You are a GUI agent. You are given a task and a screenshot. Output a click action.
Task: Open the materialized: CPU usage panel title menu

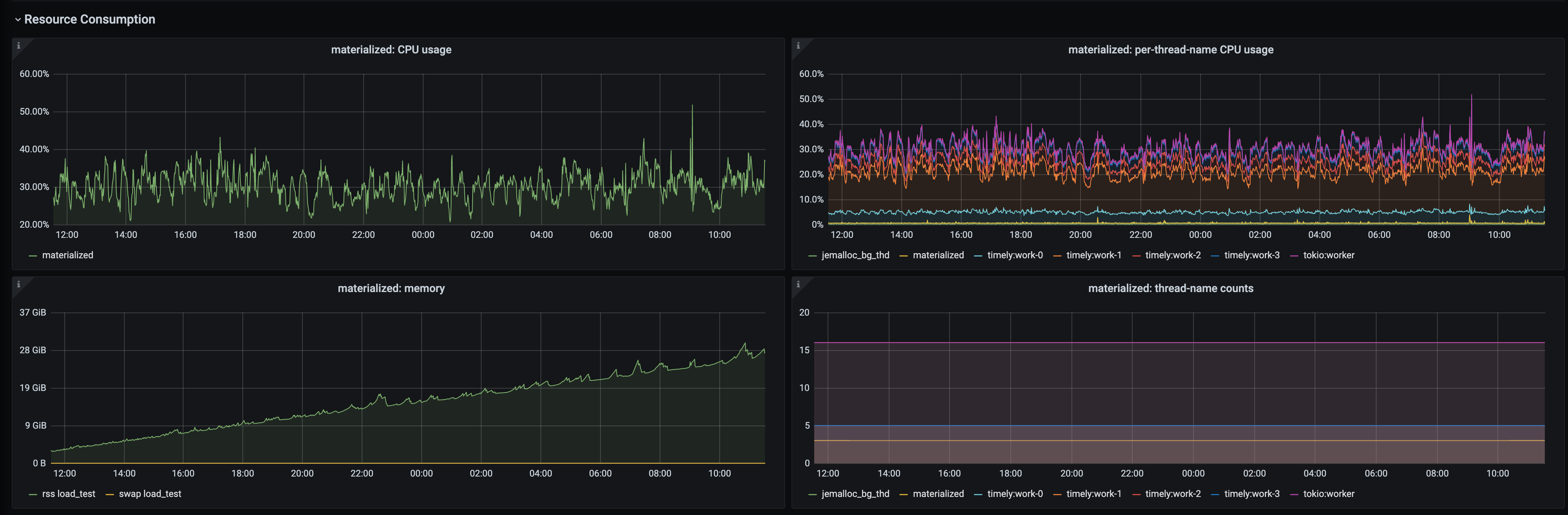tap(391, 50)
